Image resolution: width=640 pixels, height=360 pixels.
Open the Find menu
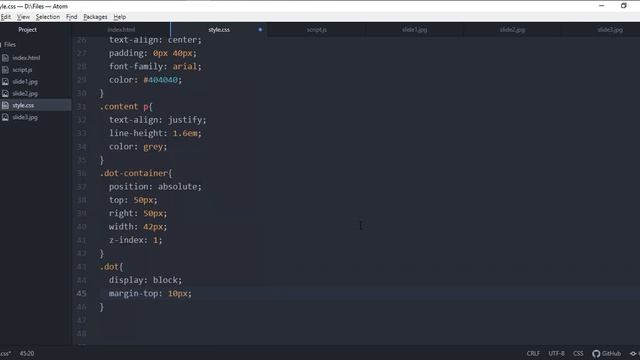click(x=71, y=17)
